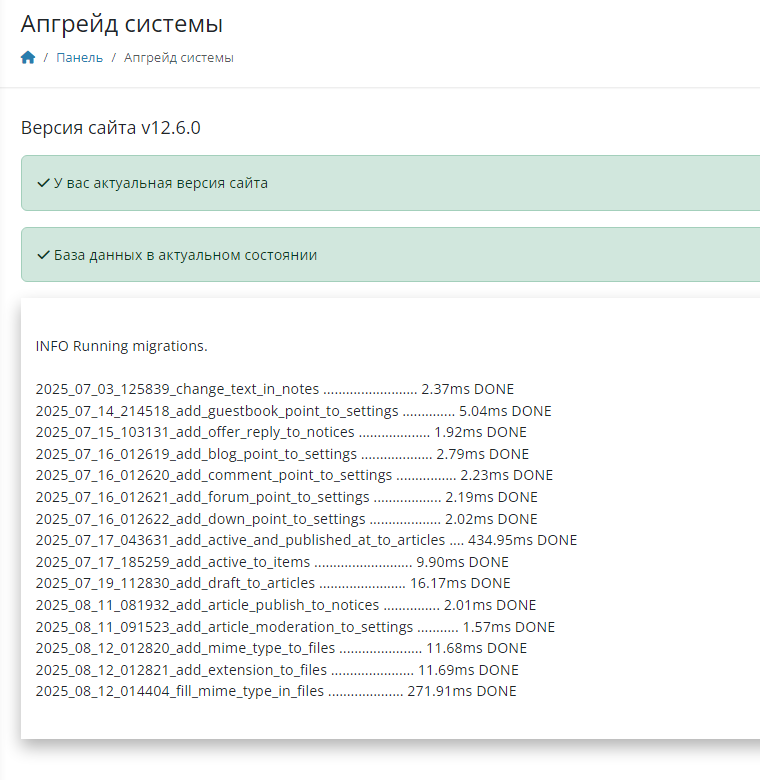Click the Апгрейд системы page title
Image resolution: width=760 pixels, height=780 pixels.
coord(122,24)
